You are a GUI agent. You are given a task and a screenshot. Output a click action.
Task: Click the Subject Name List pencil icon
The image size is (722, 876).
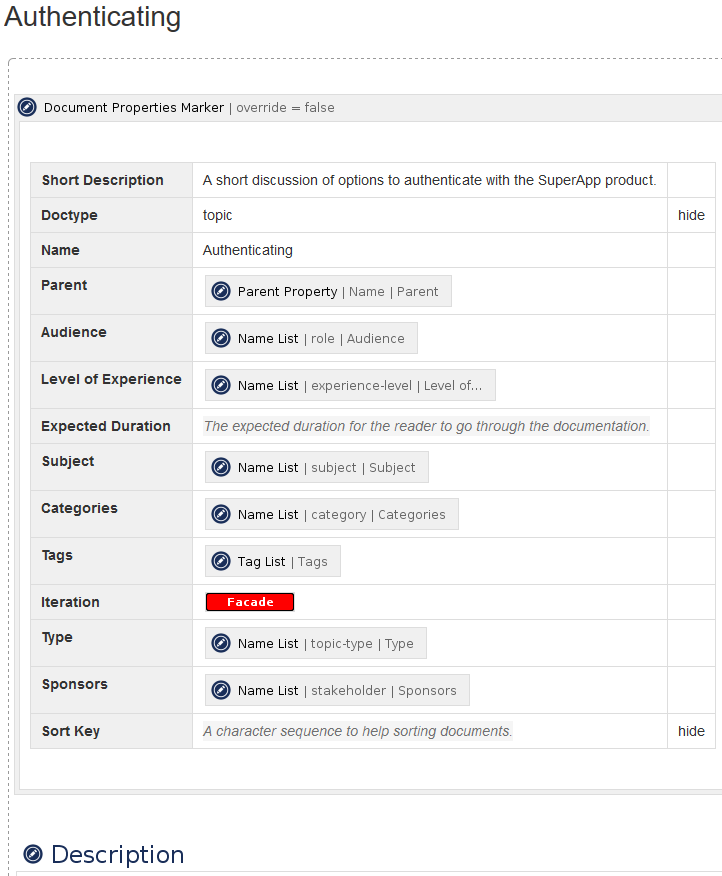click(221, 468)
